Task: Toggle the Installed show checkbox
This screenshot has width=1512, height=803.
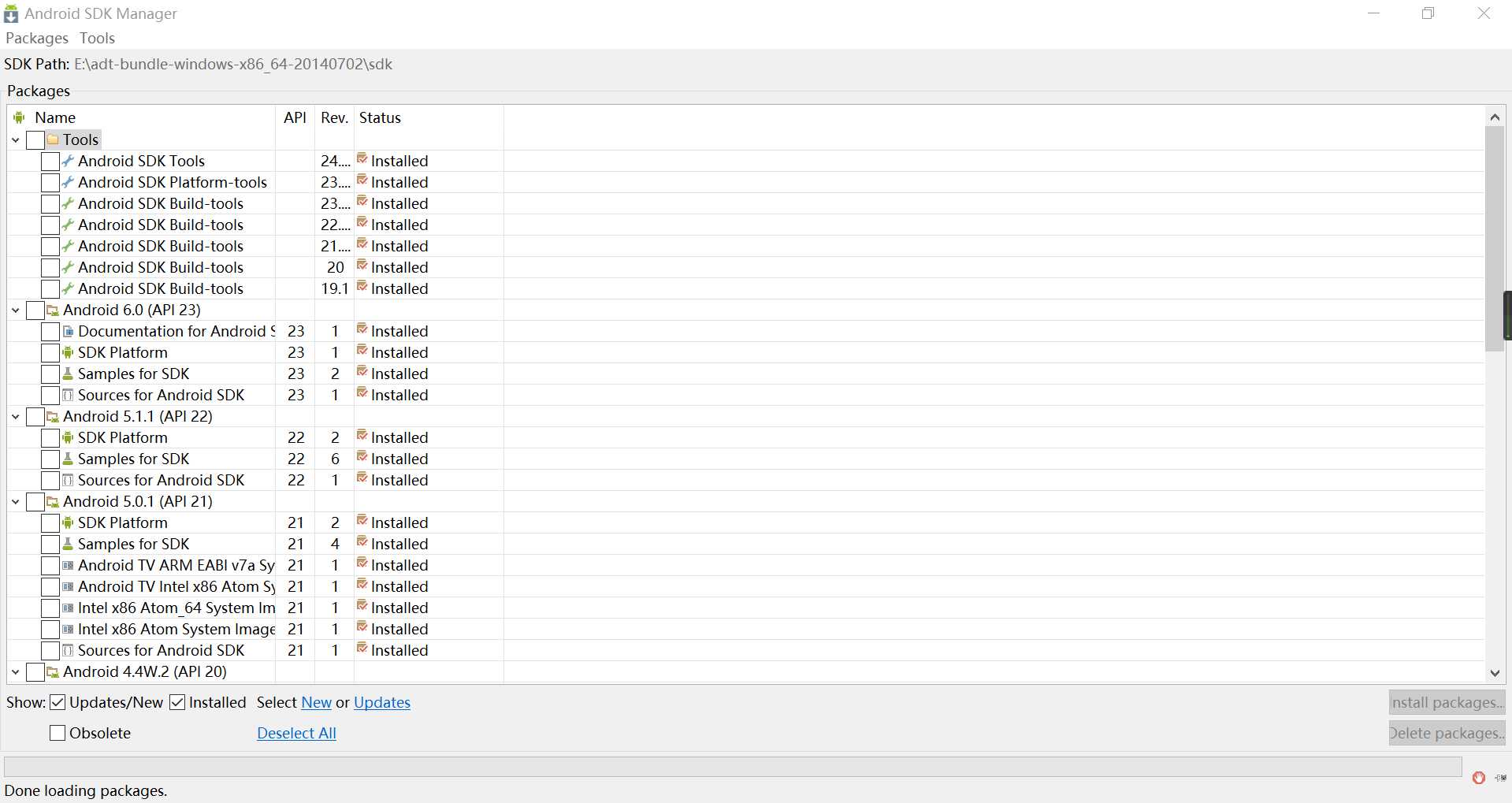Action: pyautogui.click(x=177, y=702)
